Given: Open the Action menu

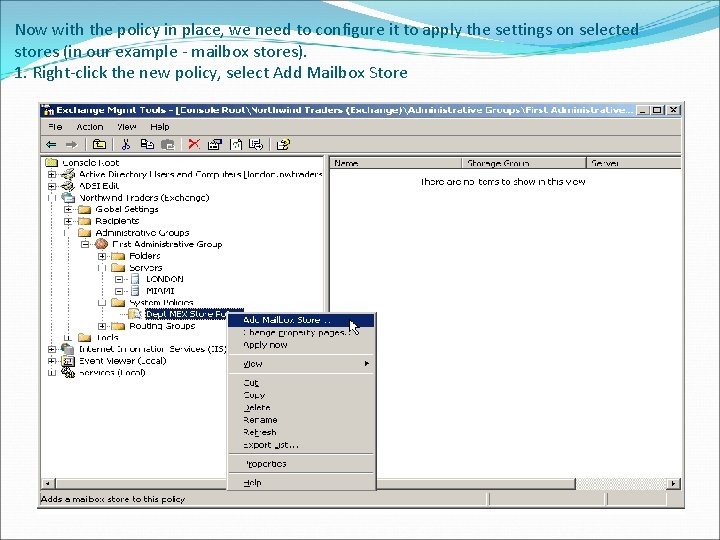Looking at the screenshot, I should pos(90,127).
